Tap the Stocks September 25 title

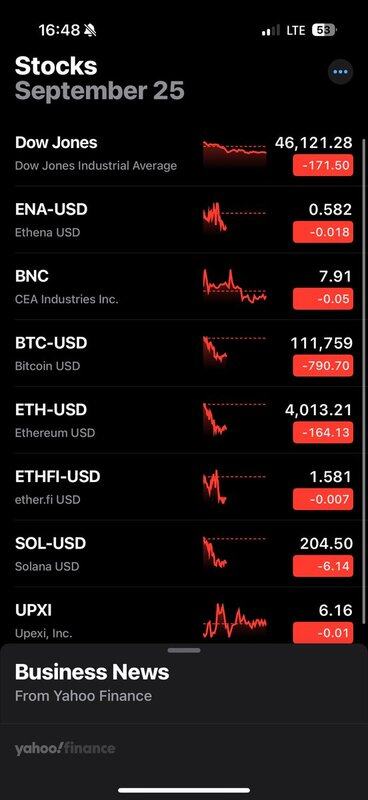point(100,79)
